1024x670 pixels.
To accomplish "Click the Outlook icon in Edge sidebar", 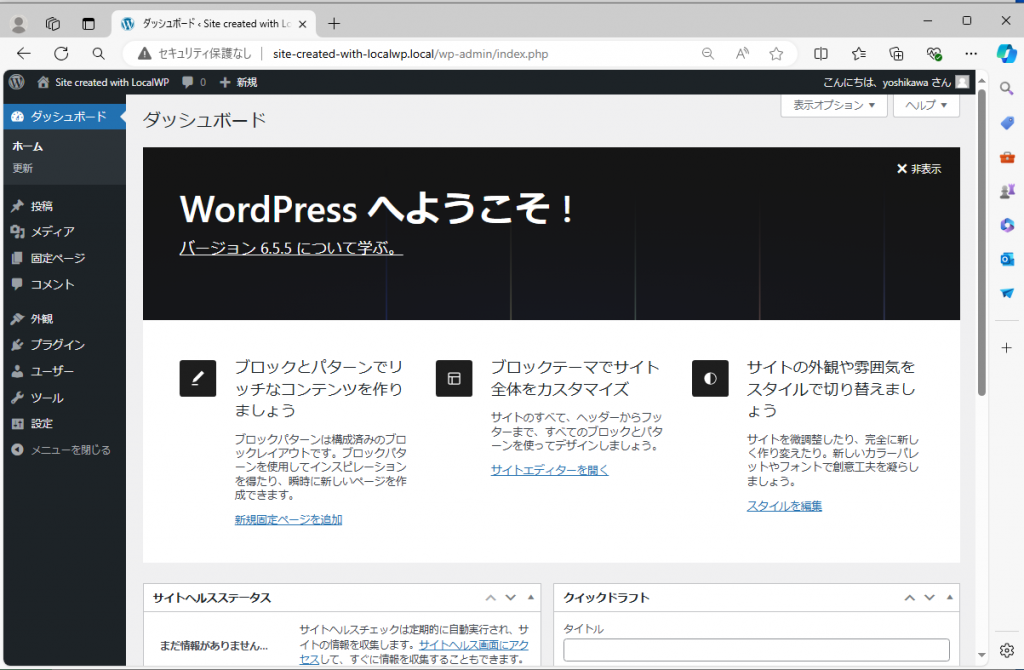I will pos(1007,259).
